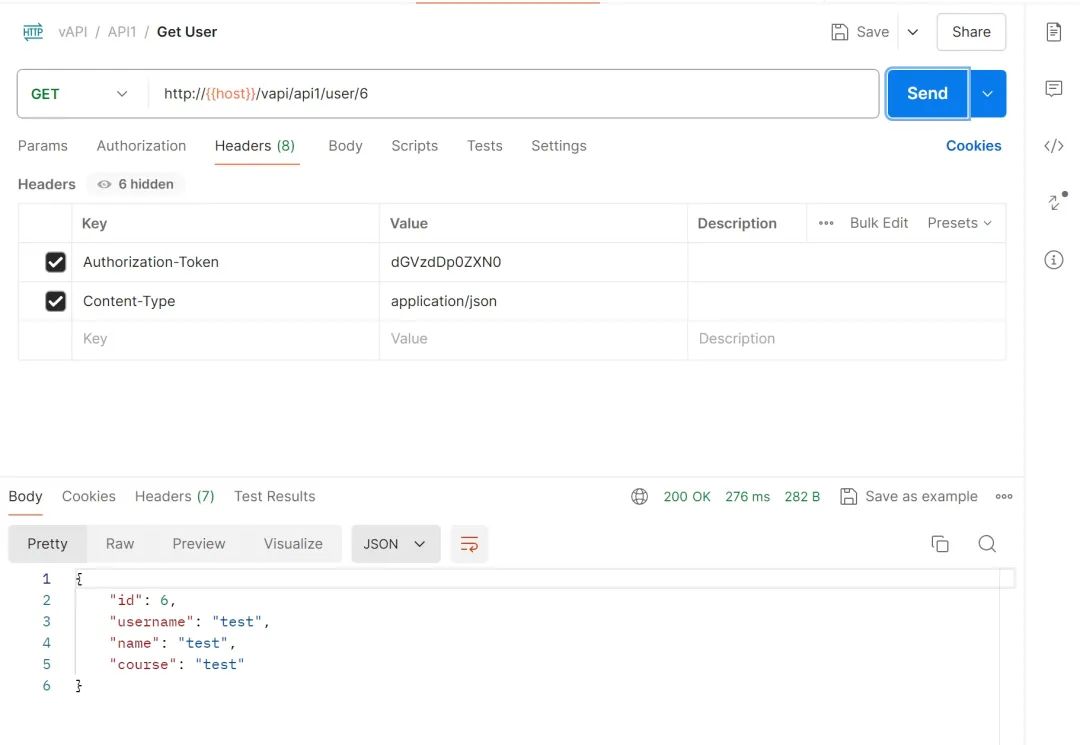Show the 6 hidden headers
Image resolution: width=1080 pixels, height=745 pixels.
click(136, 185)
